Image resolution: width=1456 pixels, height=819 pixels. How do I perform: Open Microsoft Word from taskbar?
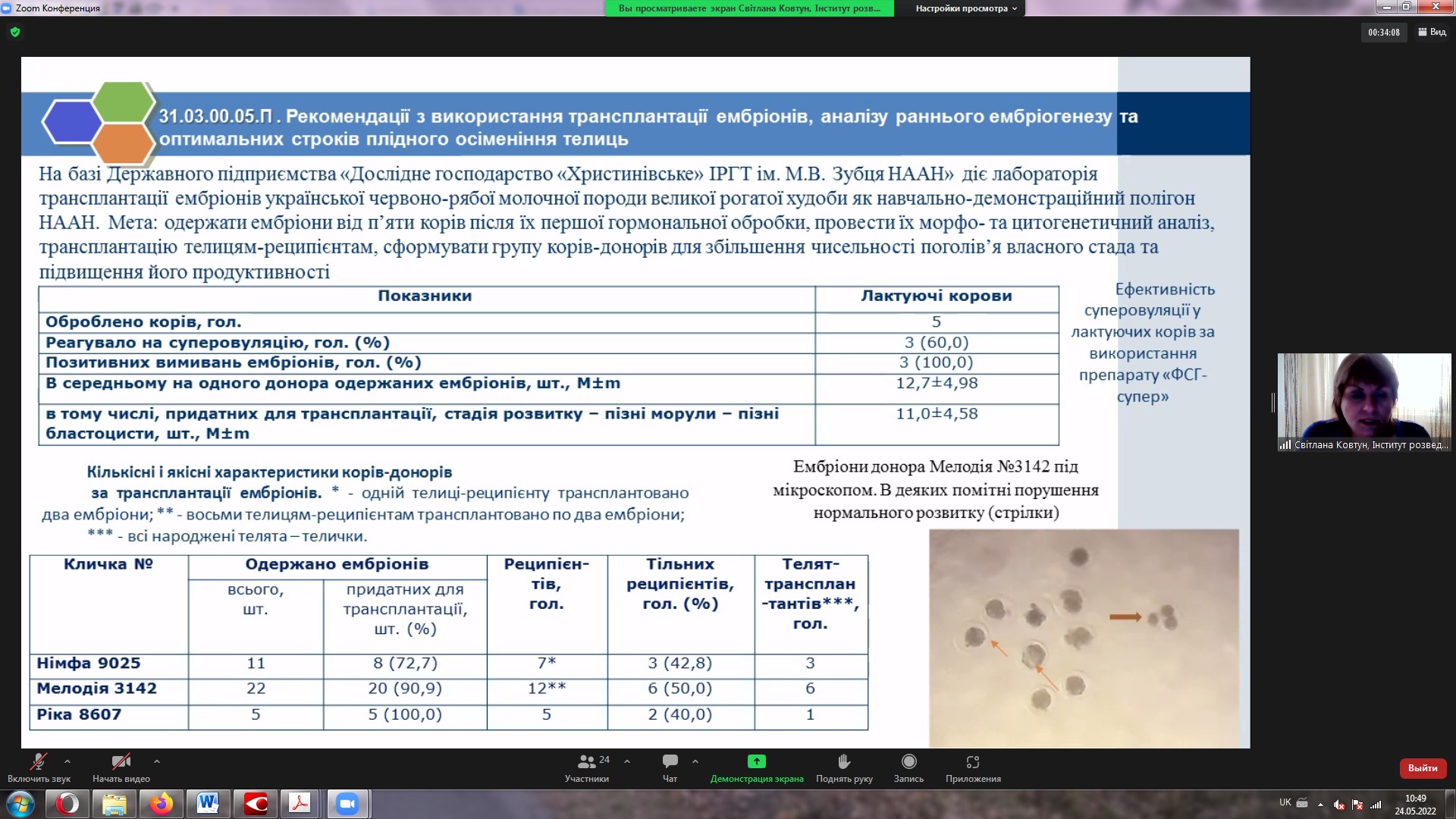208,804
